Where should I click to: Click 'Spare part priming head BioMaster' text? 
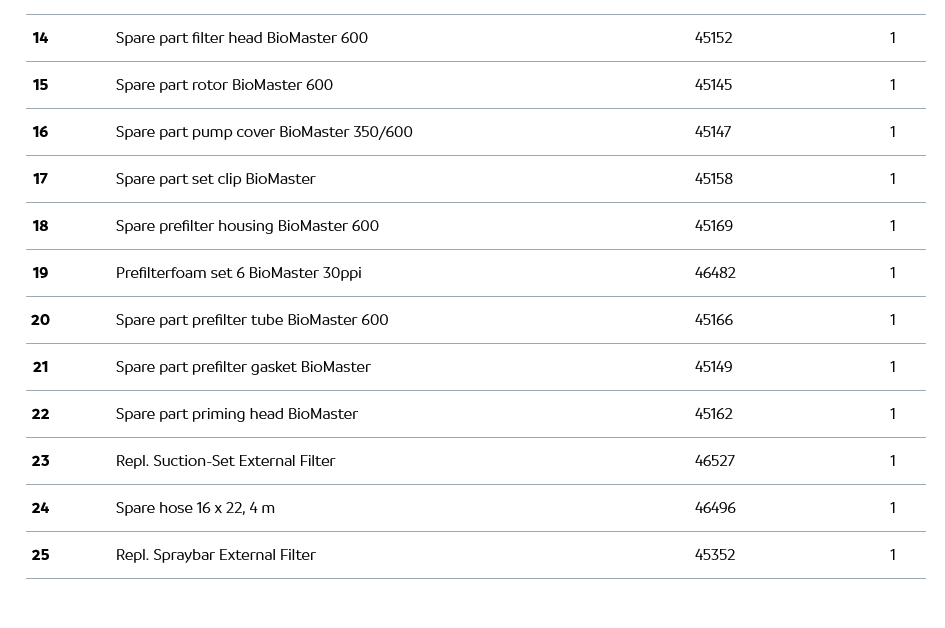click(236, 414)
